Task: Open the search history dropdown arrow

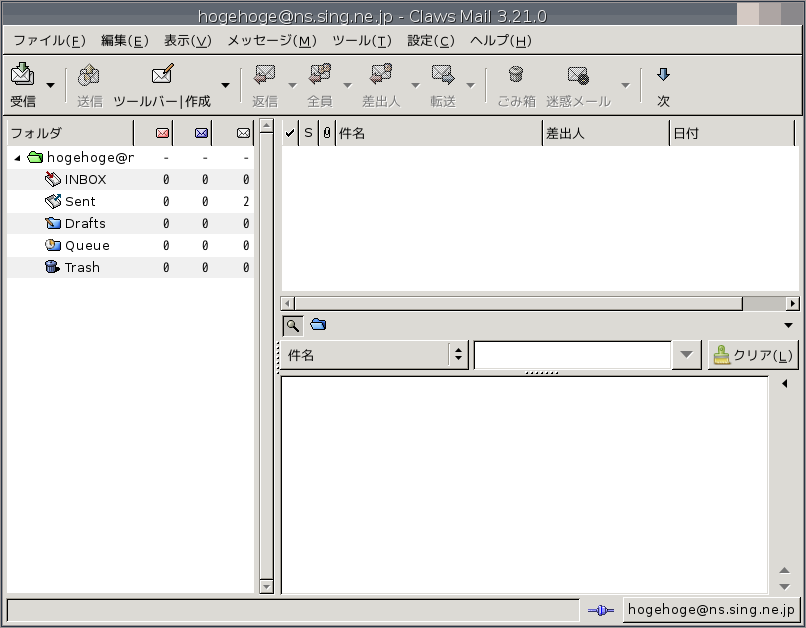Action: (687, 355)
